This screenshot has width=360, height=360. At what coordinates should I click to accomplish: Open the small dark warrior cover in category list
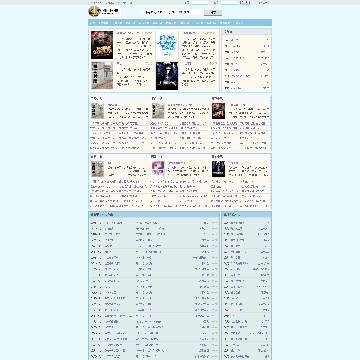218,111
